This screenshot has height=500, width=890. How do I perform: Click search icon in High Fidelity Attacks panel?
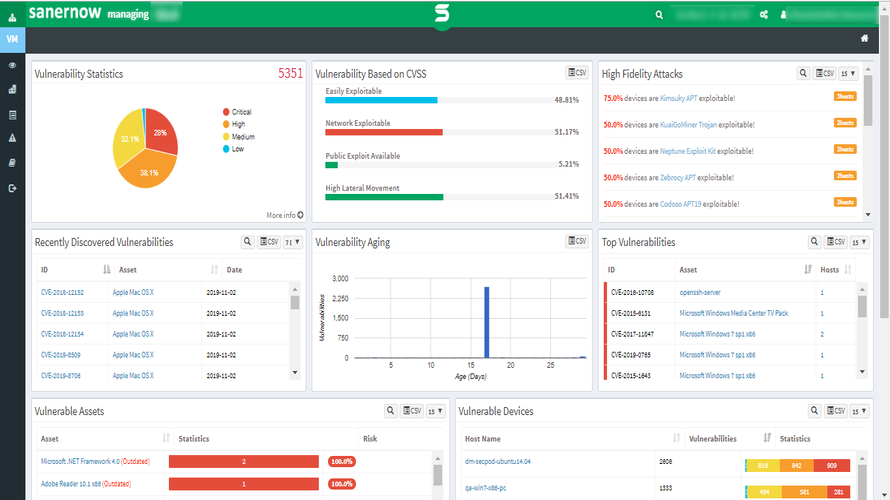tap(802, 74)
